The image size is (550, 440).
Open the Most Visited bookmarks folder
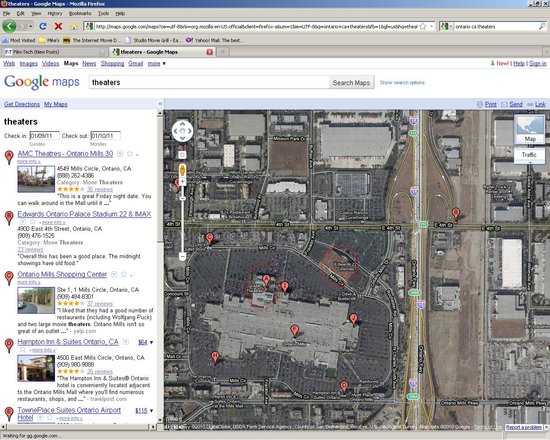19,40
